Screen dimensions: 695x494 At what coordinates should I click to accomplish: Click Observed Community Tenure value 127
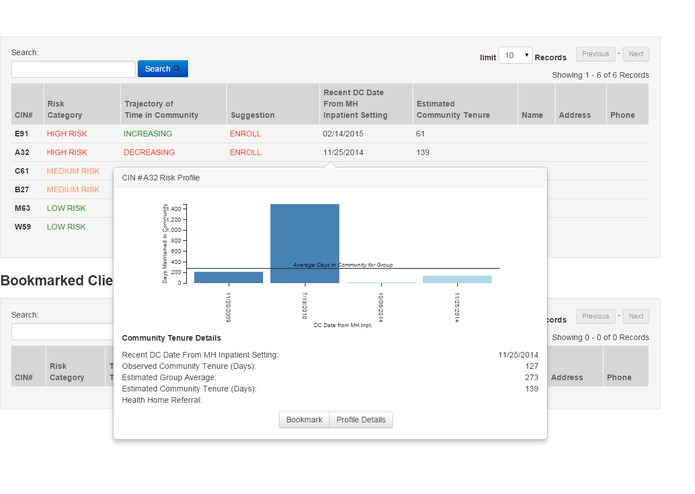(x=531, y=366)
